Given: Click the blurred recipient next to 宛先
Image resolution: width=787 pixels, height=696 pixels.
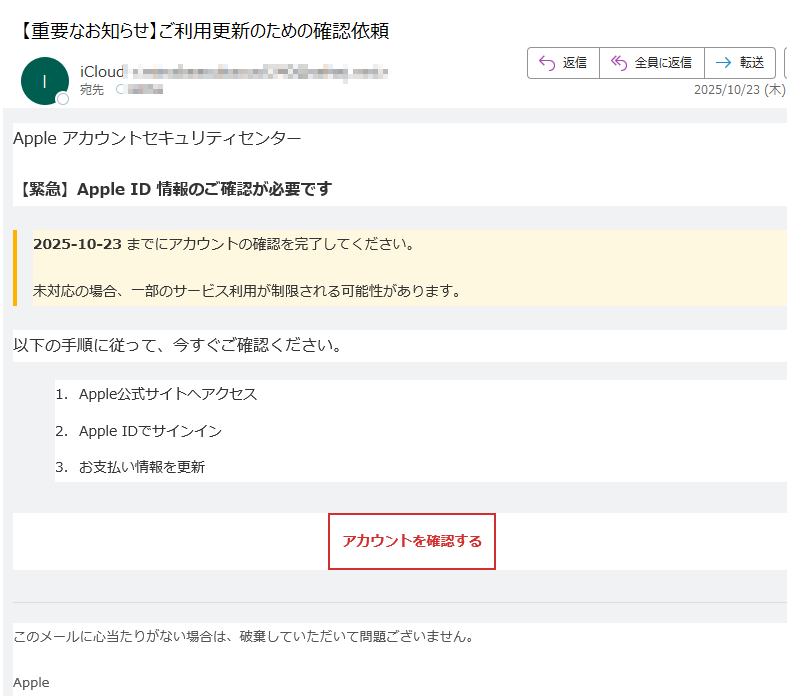Looking at the screenshot, I should [140, 90].
